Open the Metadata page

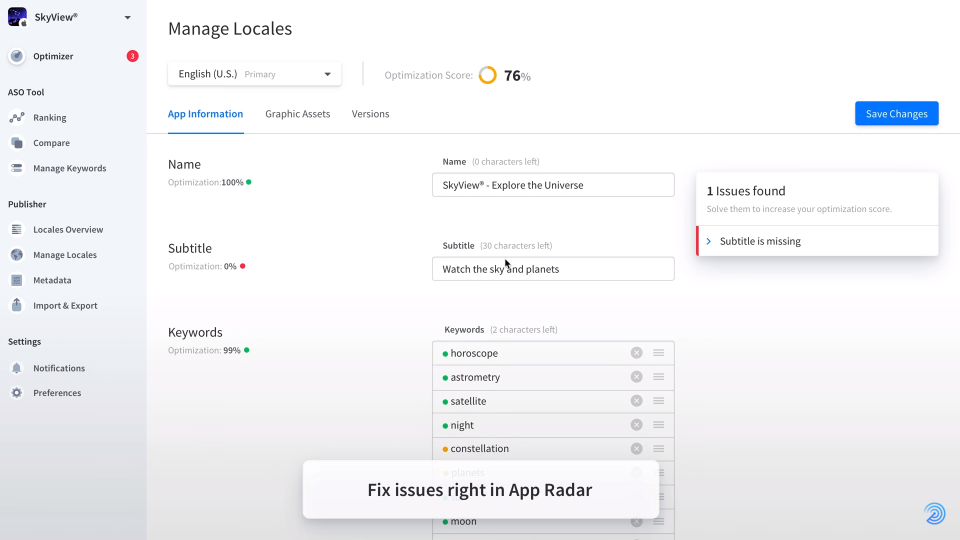pos(52,280)
